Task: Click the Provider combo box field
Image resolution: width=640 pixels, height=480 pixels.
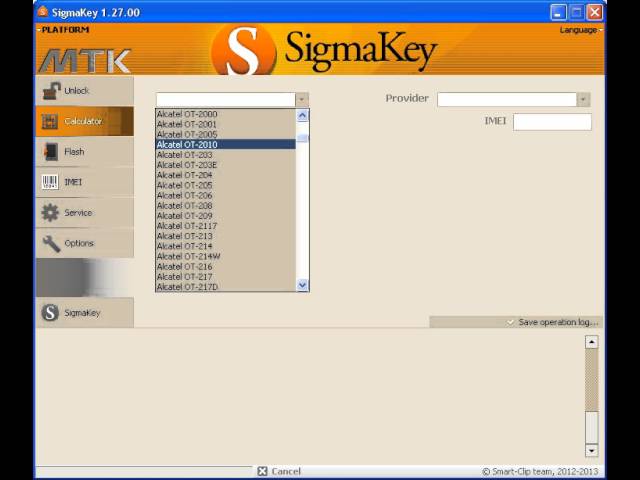Action: (507, 100)
